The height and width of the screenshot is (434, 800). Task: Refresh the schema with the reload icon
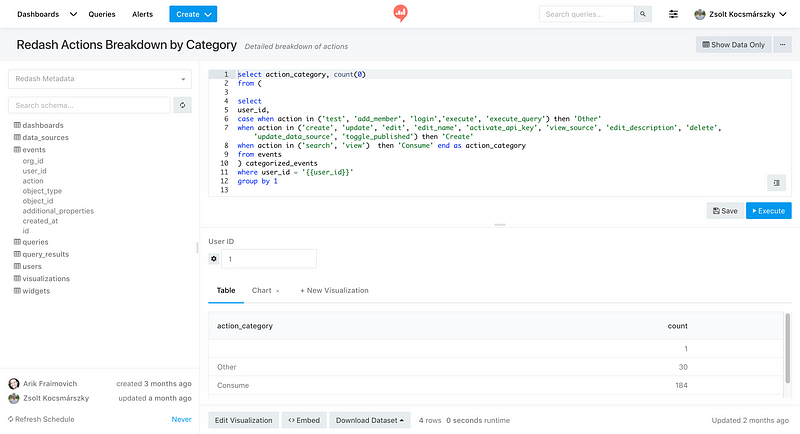point(182,105)
